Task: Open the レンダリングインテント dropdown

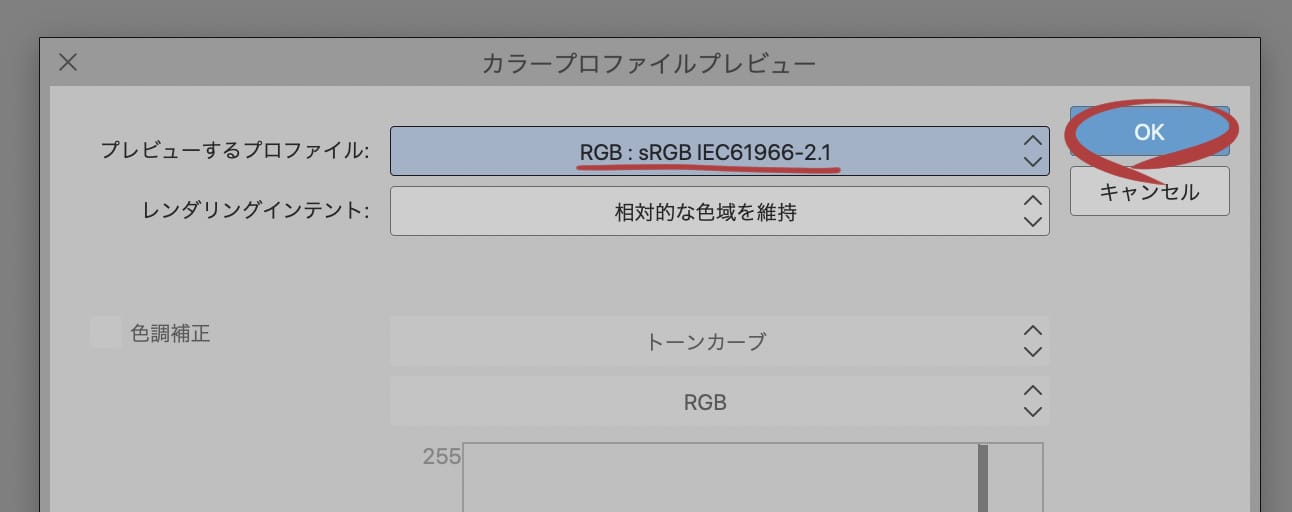Action: pos(719,211)
